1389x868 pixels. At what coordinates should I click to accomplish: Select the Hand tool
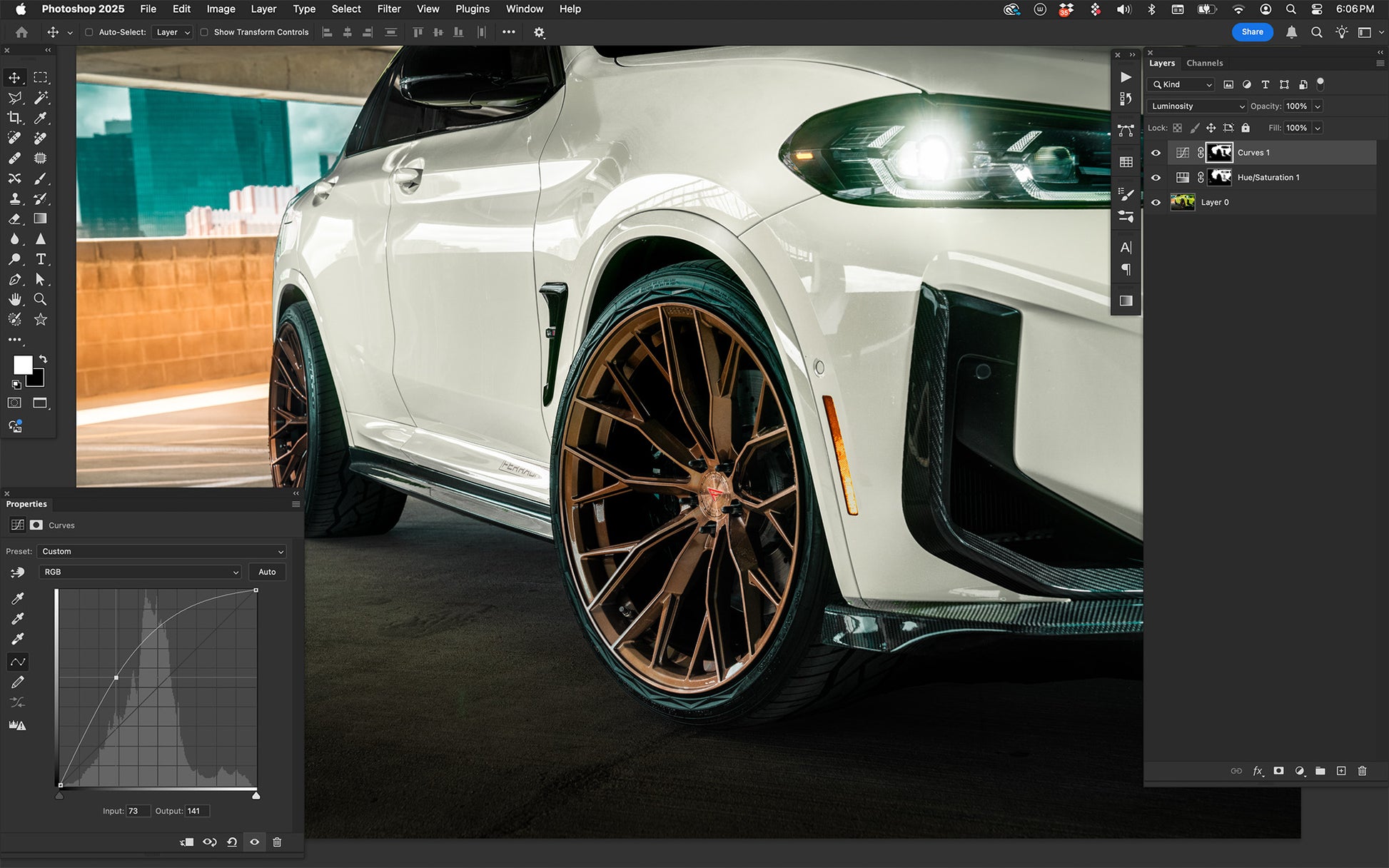coord(14,299)
